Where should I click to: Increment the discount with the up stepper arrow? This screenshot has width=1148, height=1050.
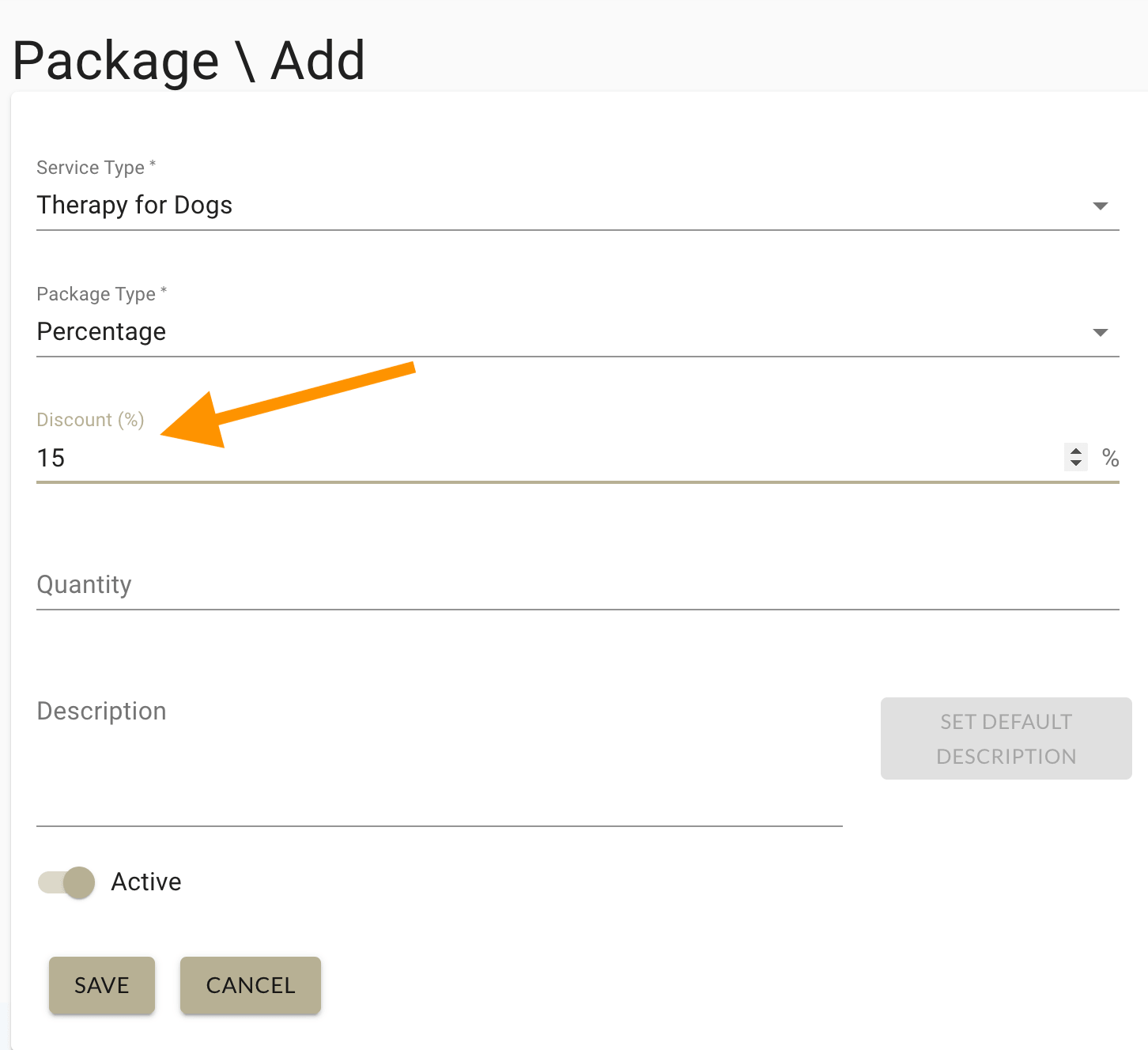coord(1075,451)
